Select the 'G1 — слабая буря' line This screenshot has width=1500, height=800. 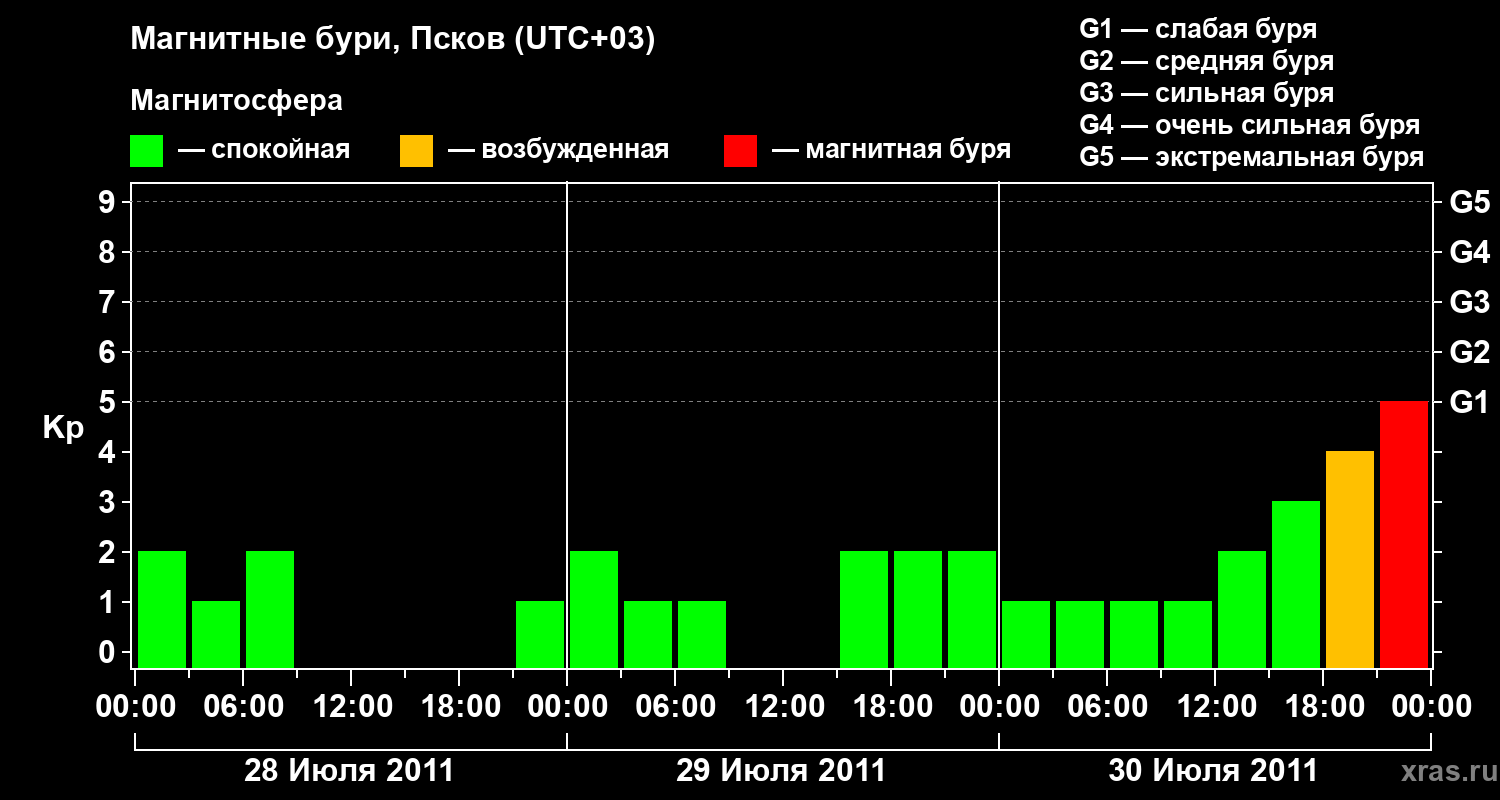1198,29
